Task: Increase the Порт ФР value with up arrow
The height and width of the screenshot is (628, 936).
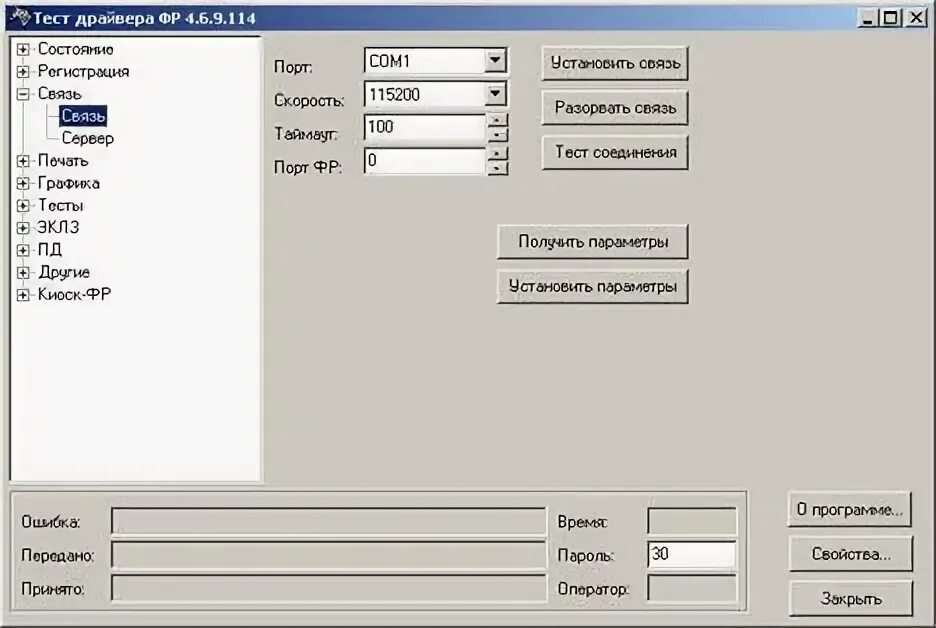Action: pyautogui.click(x=497, y=154)
